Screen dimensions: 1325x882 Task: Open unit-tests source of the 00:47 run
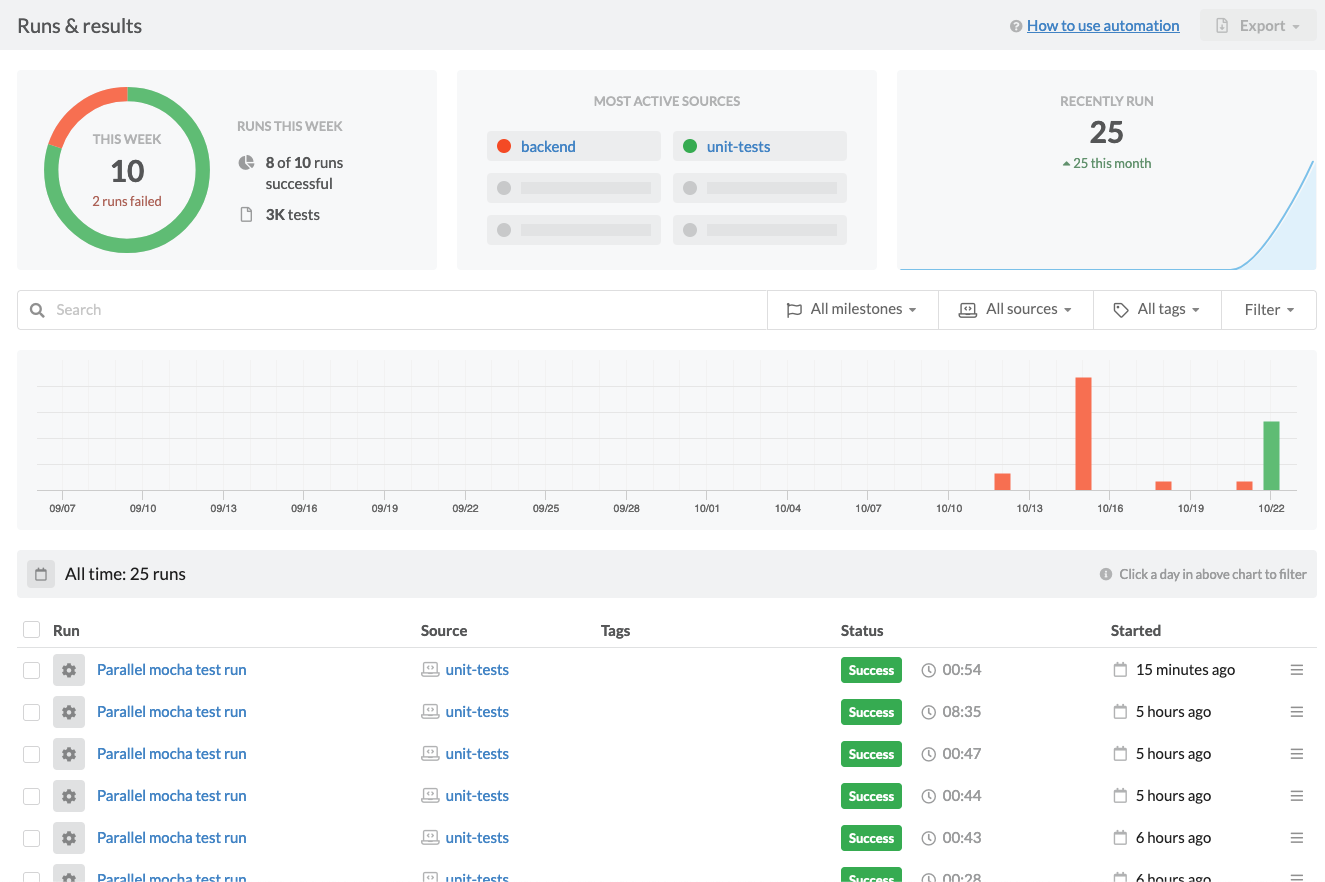(x=477, y=754)
